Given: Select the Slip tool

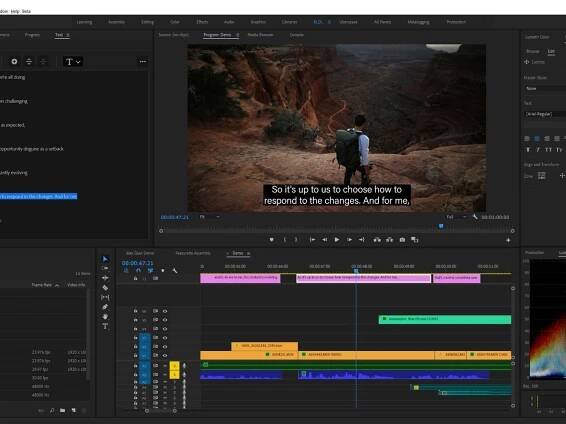Looking at the screenshot, I should click(x=105, y=297).
